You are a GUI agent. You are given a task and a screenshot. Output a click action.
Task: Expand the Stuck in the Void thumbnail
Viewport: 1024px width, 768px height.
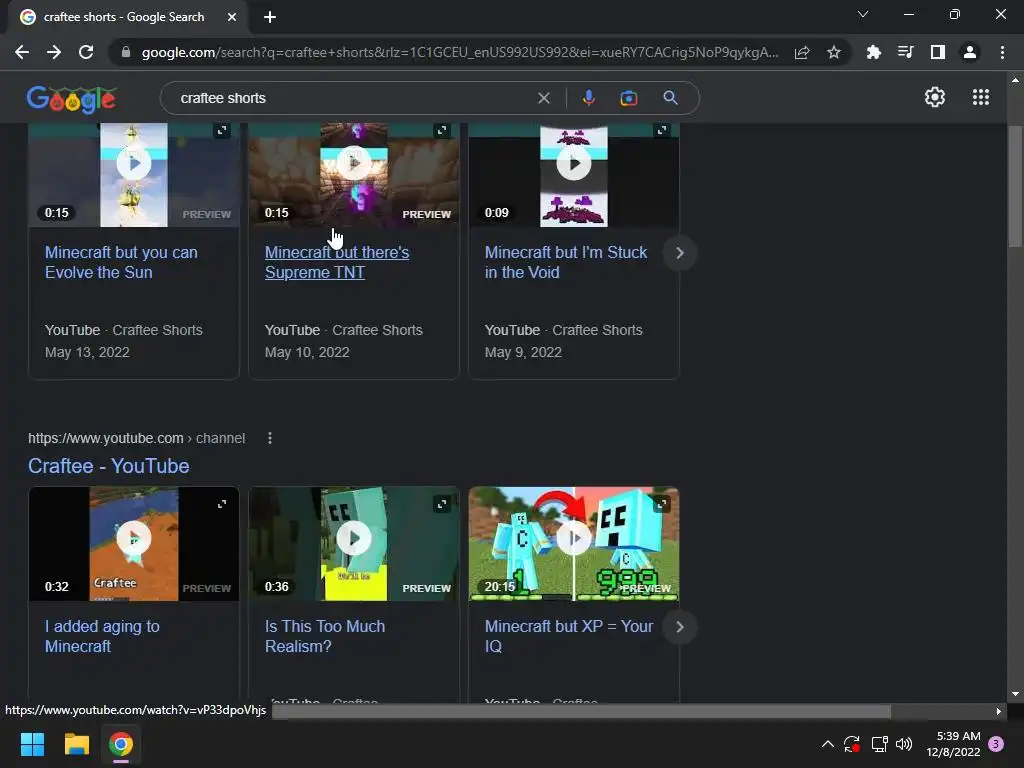click(x=662, y=131)
